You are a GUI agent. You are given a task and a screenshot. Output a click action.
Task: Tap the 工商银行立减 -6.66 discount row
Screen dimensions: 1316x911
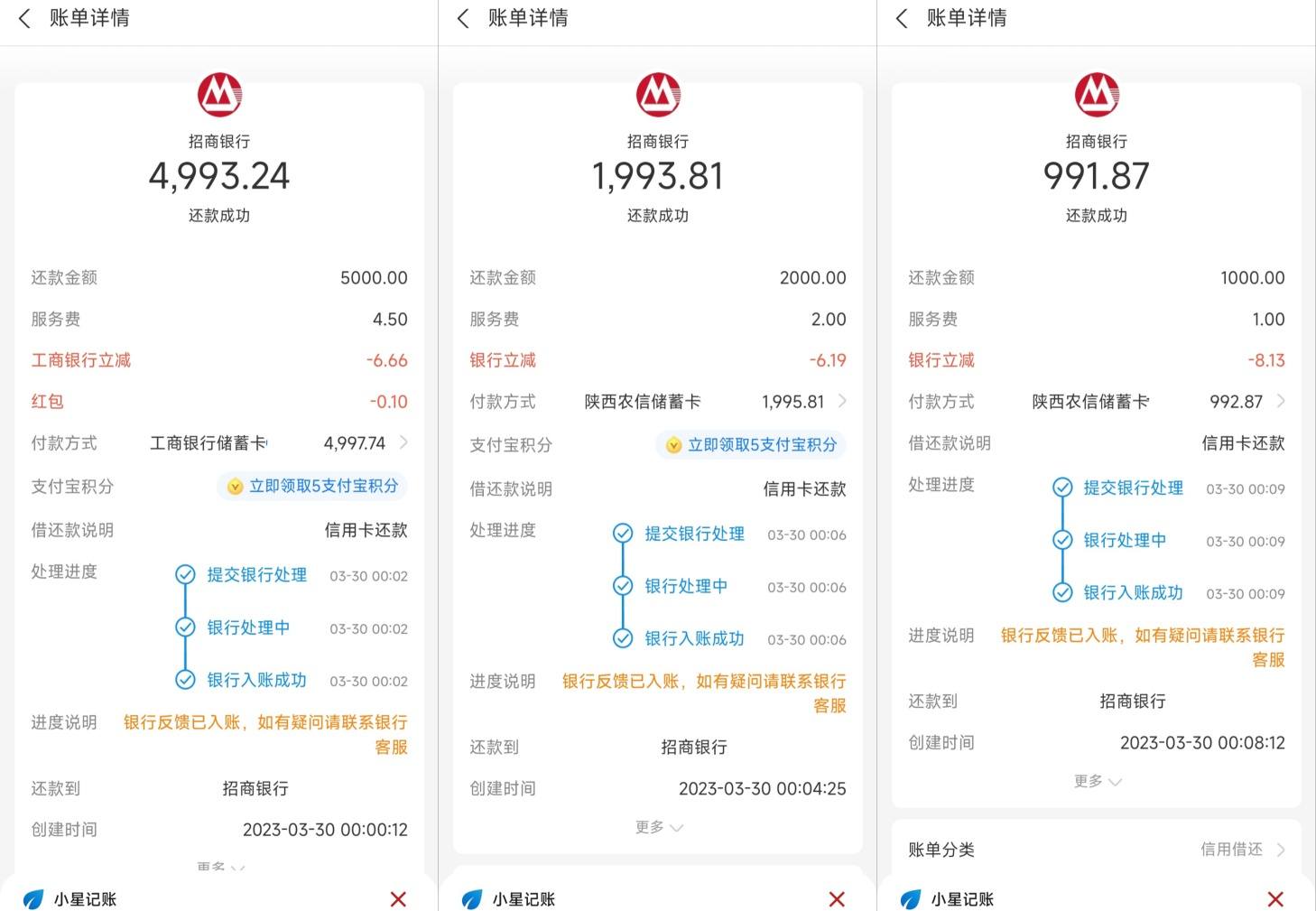[219, 360]
